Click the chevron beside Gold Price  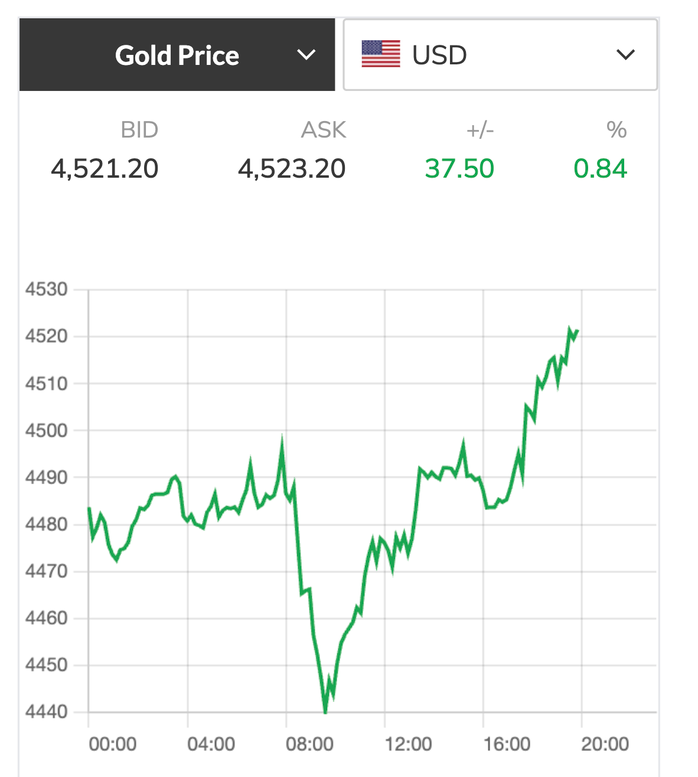coord(307,55)
